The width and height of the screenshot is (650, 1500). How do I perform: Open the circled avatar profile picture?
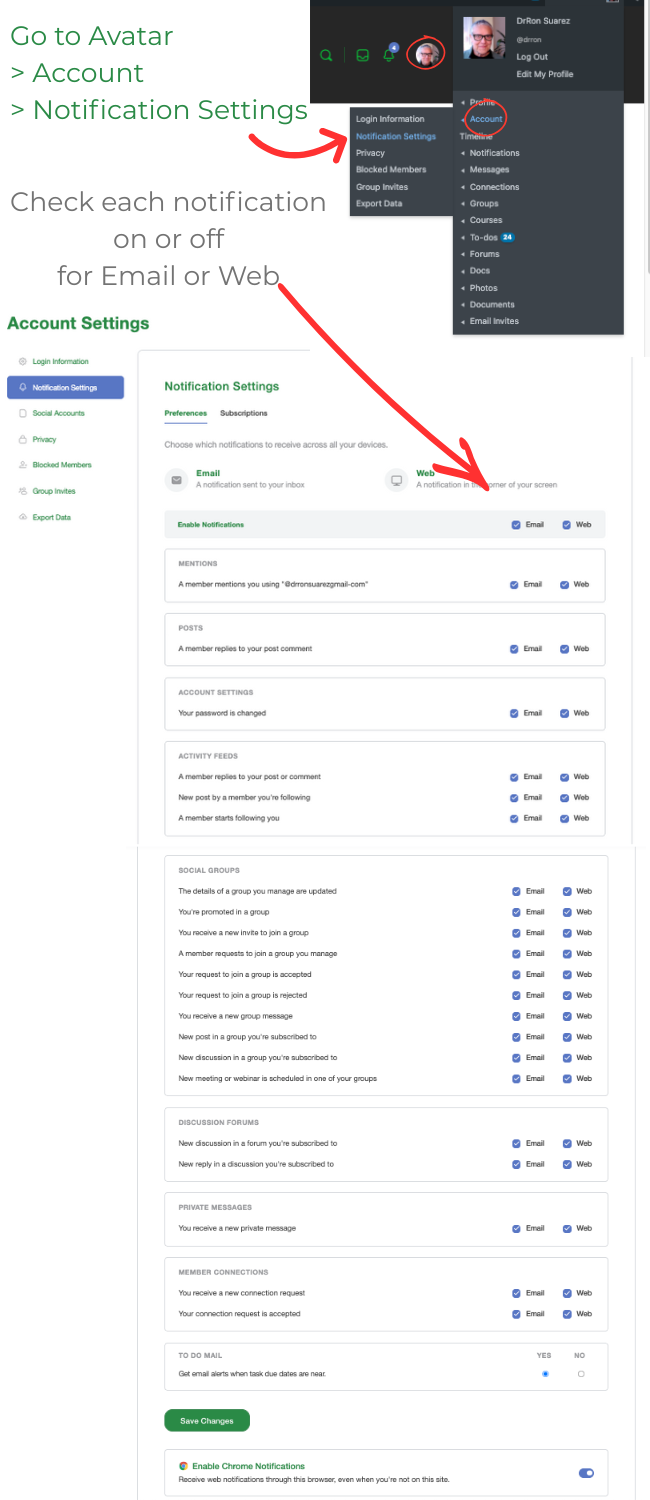point(425,53)
